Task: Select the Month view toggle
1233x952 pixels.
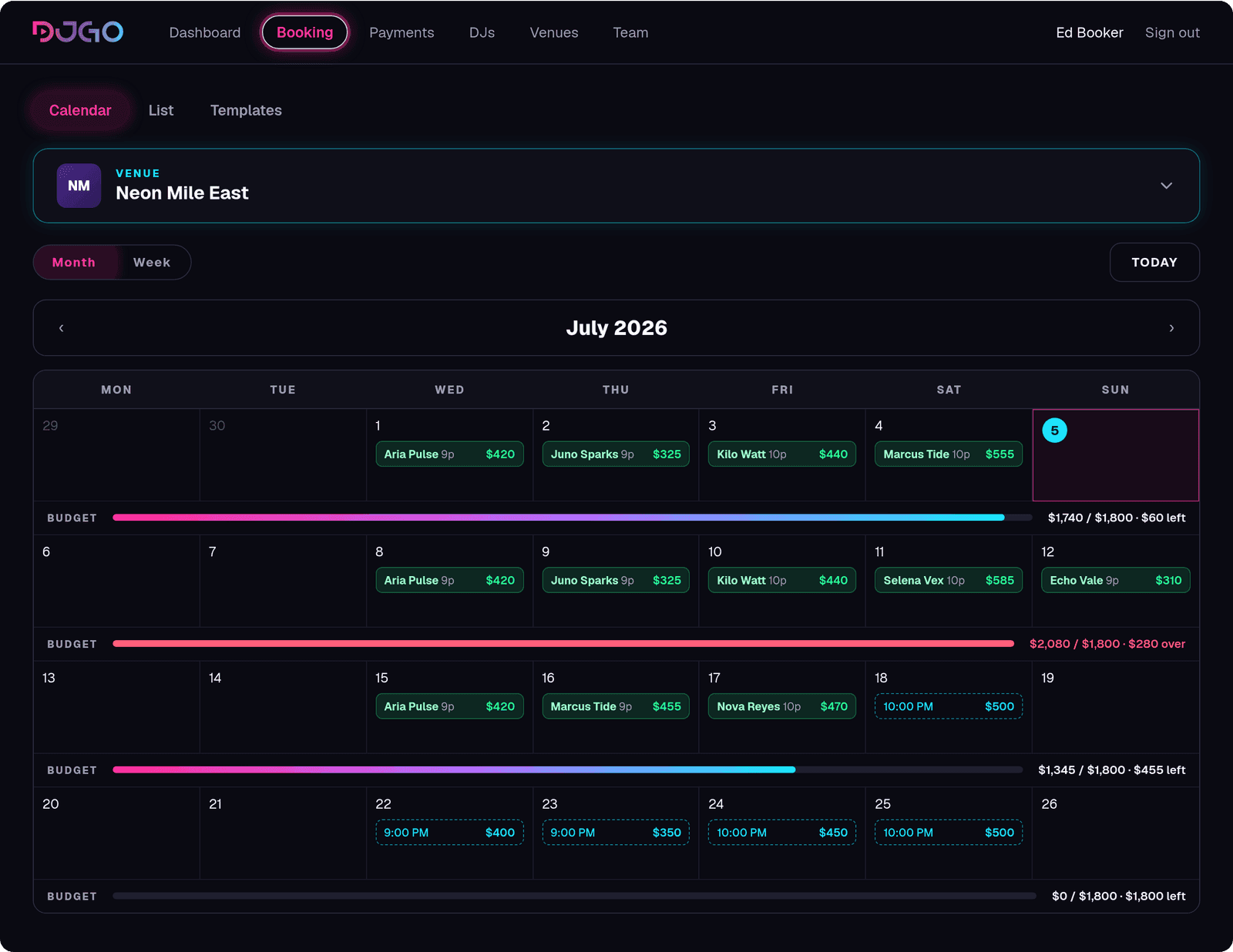Action: 74,263
